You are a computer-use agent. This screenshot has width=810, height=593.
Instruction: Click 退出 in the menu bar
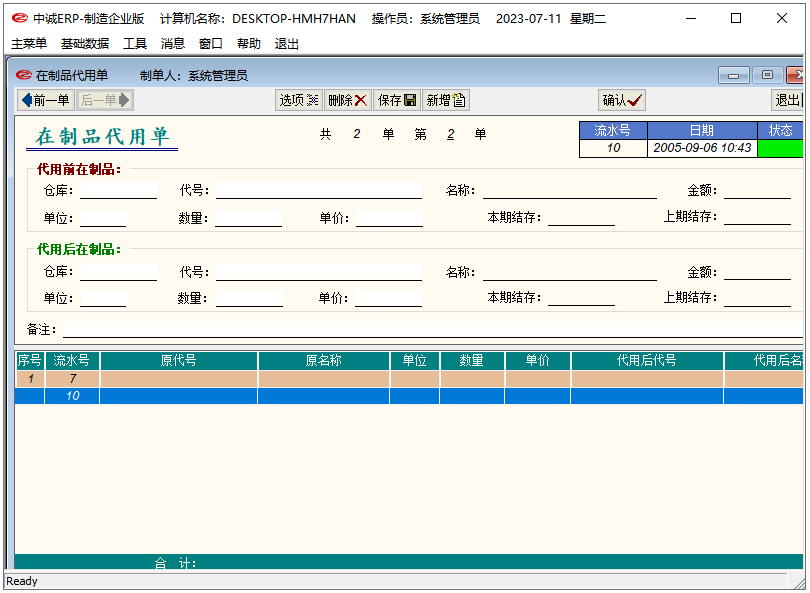tap(287, 43)
